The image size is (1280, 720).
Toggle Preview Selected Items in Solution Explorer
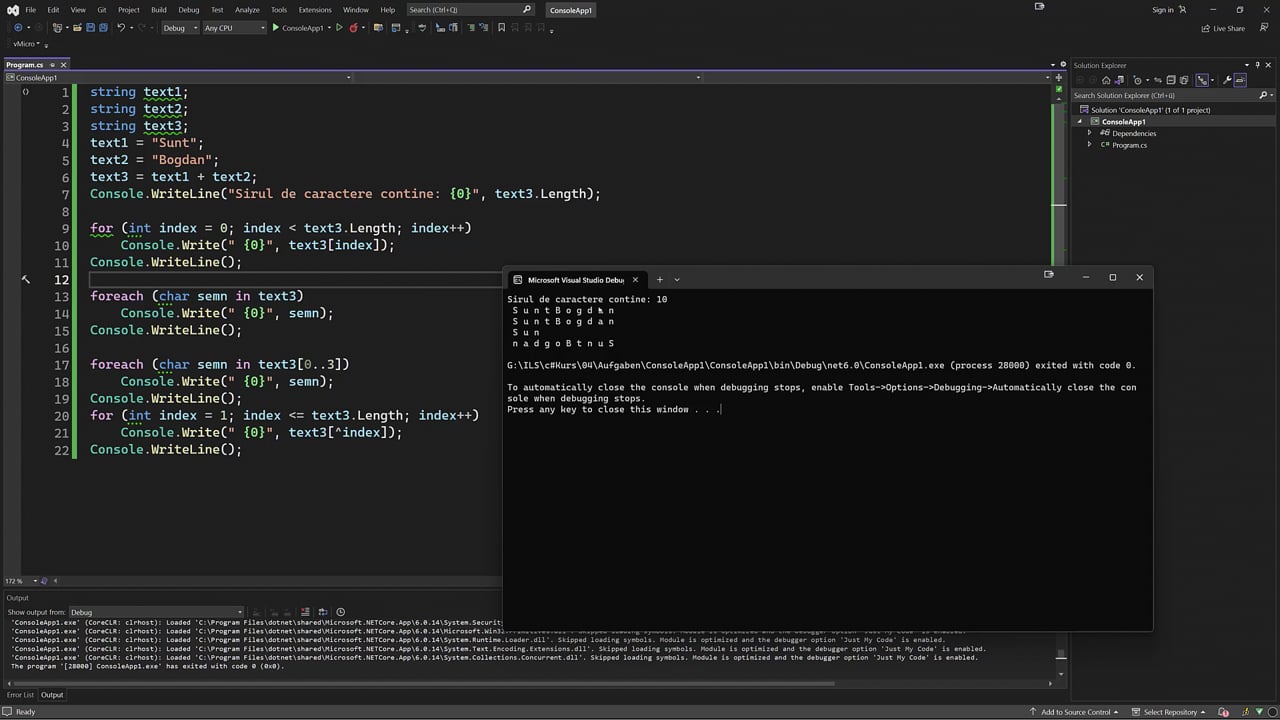coord(1240,80)
